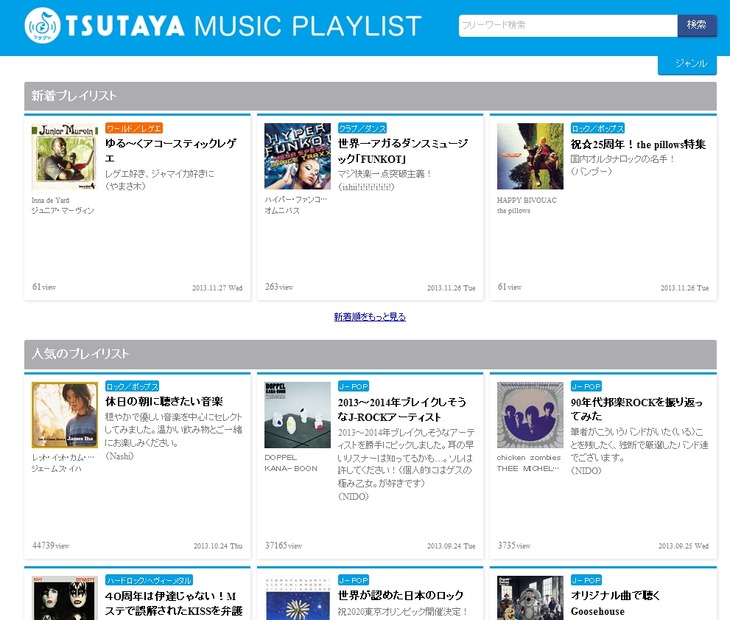Click the 国内オルタナロックの名手！ description
730x620 pixels.
click(x=622, y=159)
